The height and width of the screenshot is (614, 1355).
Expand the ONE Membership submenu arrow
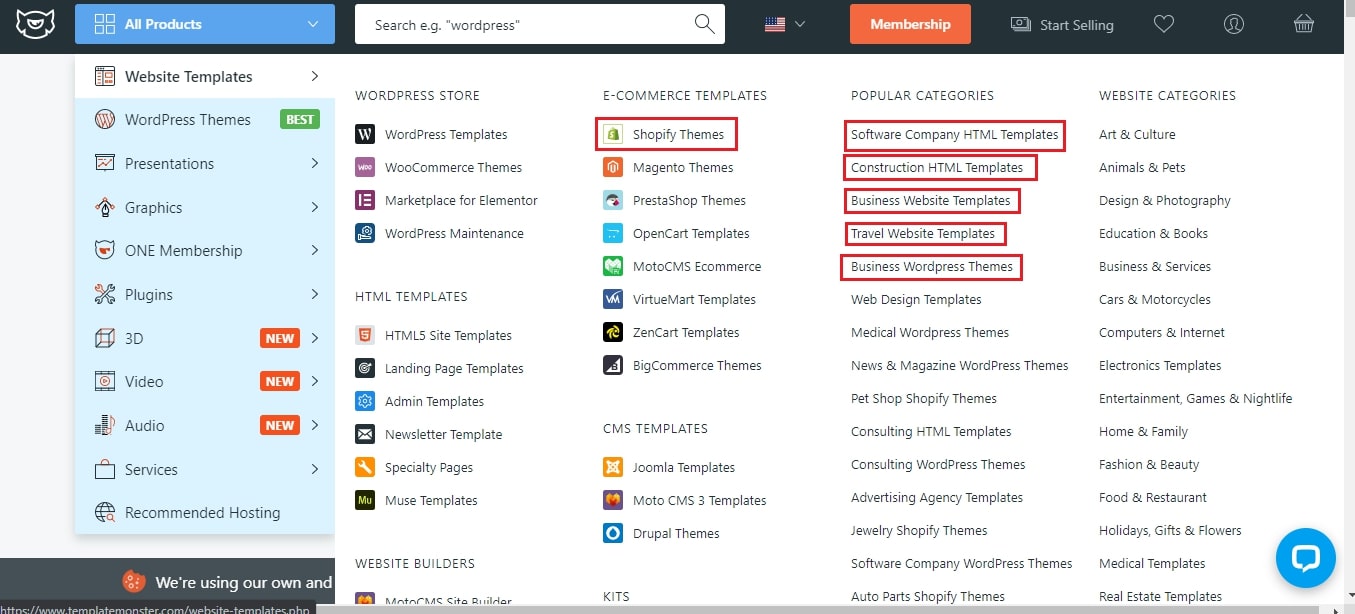pos(314,250)
